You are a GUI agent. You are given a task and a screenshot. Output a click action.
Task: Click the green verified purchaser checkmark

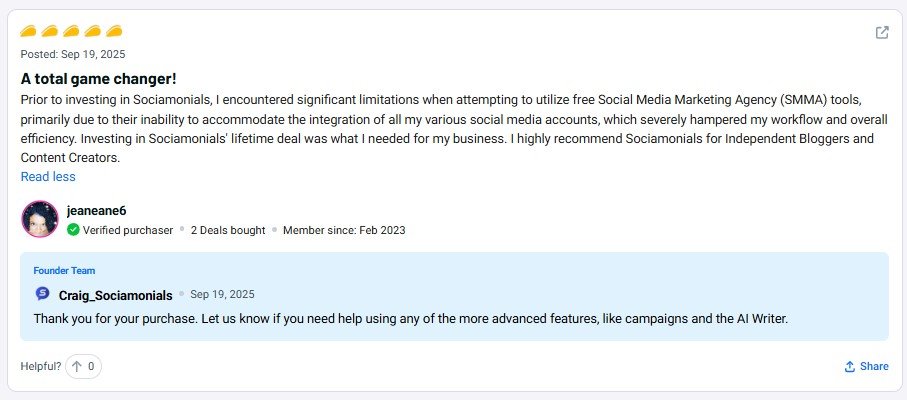point(73,230)
